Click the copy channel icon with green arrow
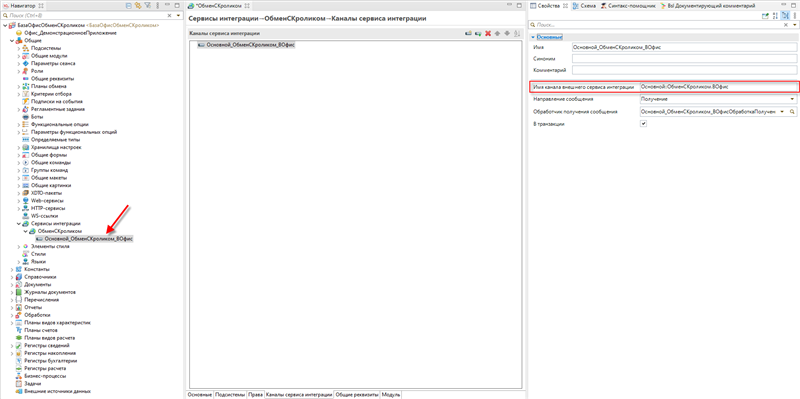 [x=478, y=33]
